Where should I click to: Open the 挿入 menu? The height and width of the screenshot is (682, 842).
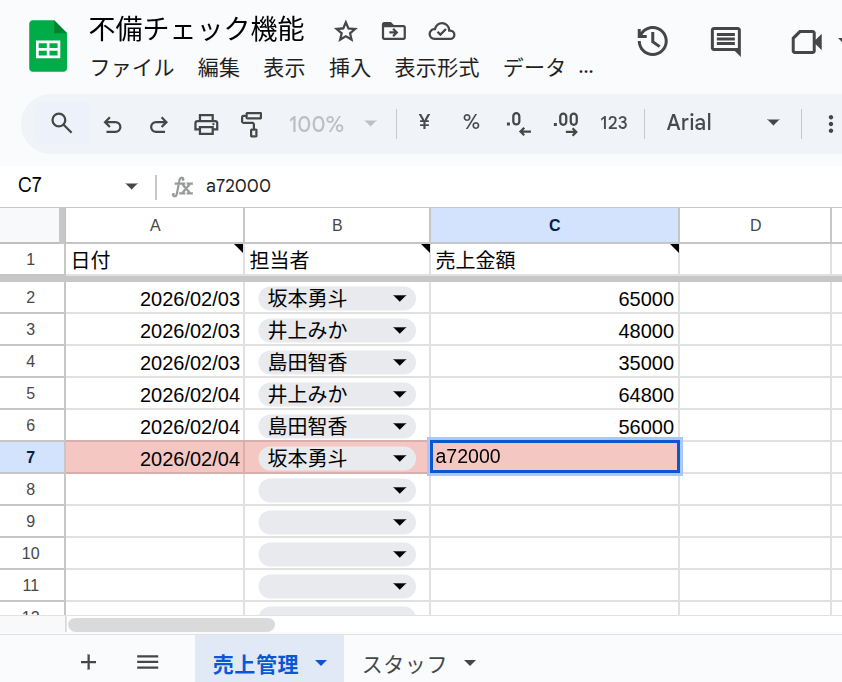[x=349, y=69]
